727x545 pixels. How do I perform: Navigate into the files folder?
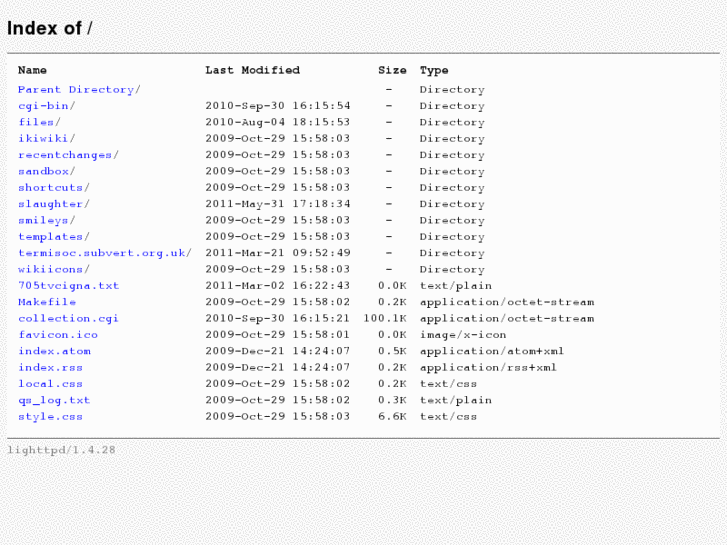coord(37,122)
